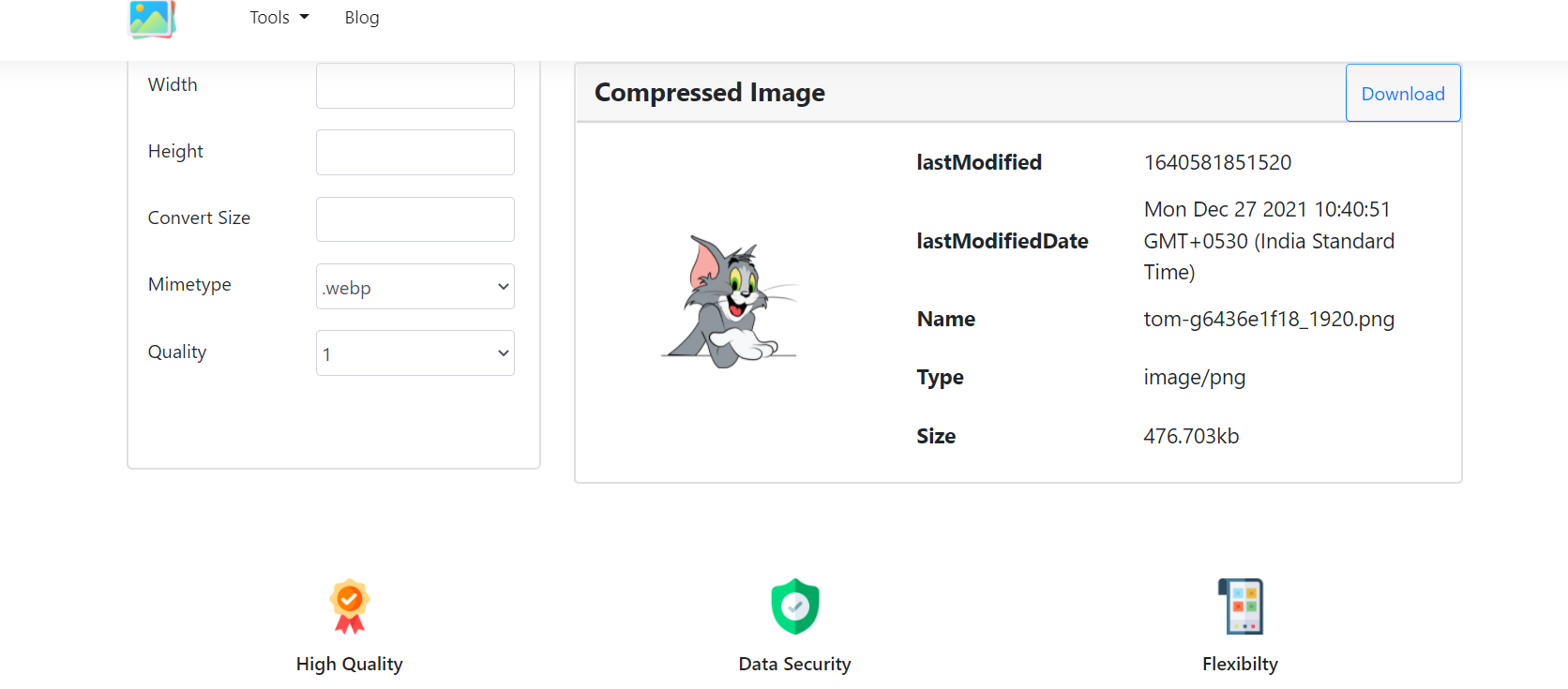The width and height of the screenshot is (1568, 689).
Task: Select the Convert Size input box
Action: [x=415, y=219]
